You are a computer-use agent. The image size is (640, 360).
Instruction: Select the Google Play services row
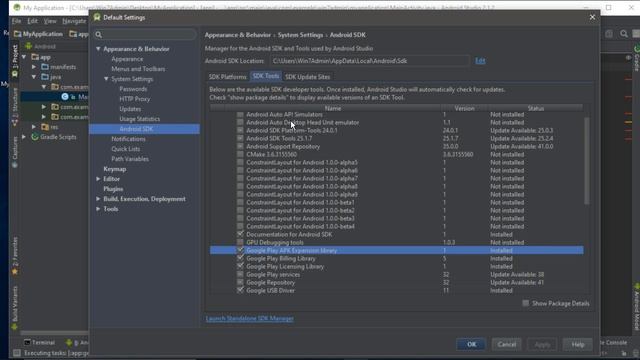tap(396, 274)
